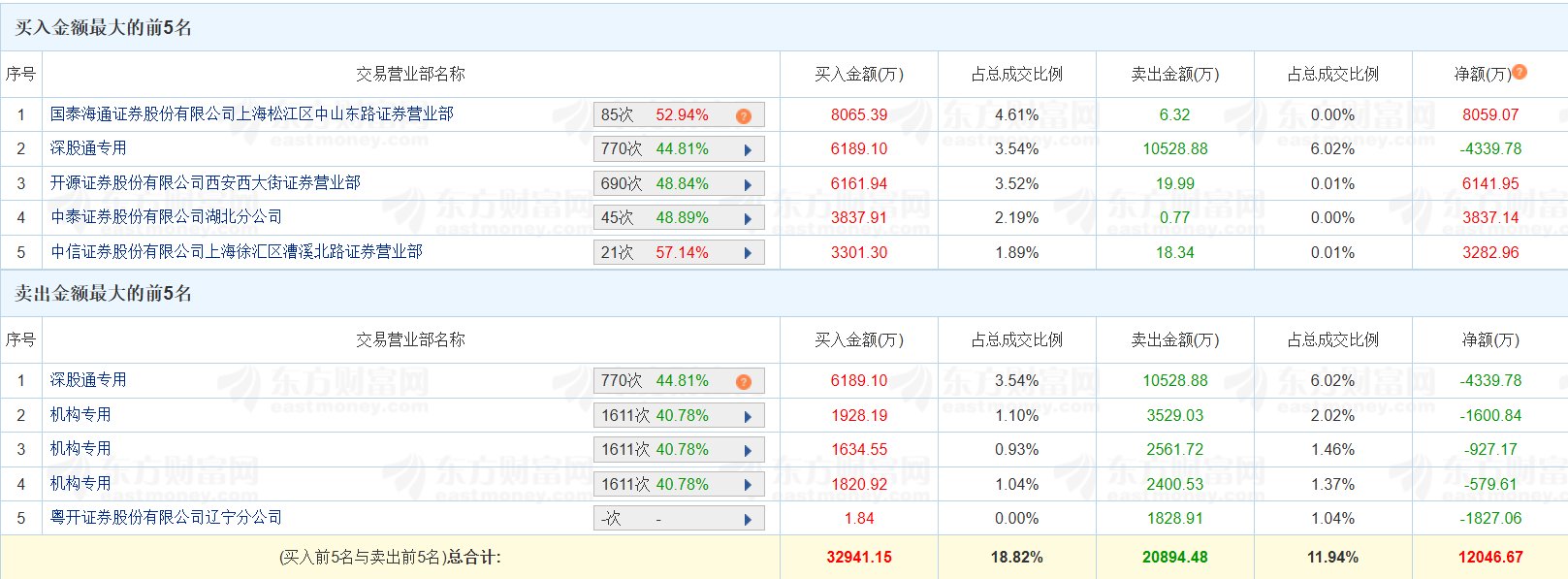Expand arrow for 开源证券西安西大街 row
The height and width of the screenshot is (579, 1568).
748,185
